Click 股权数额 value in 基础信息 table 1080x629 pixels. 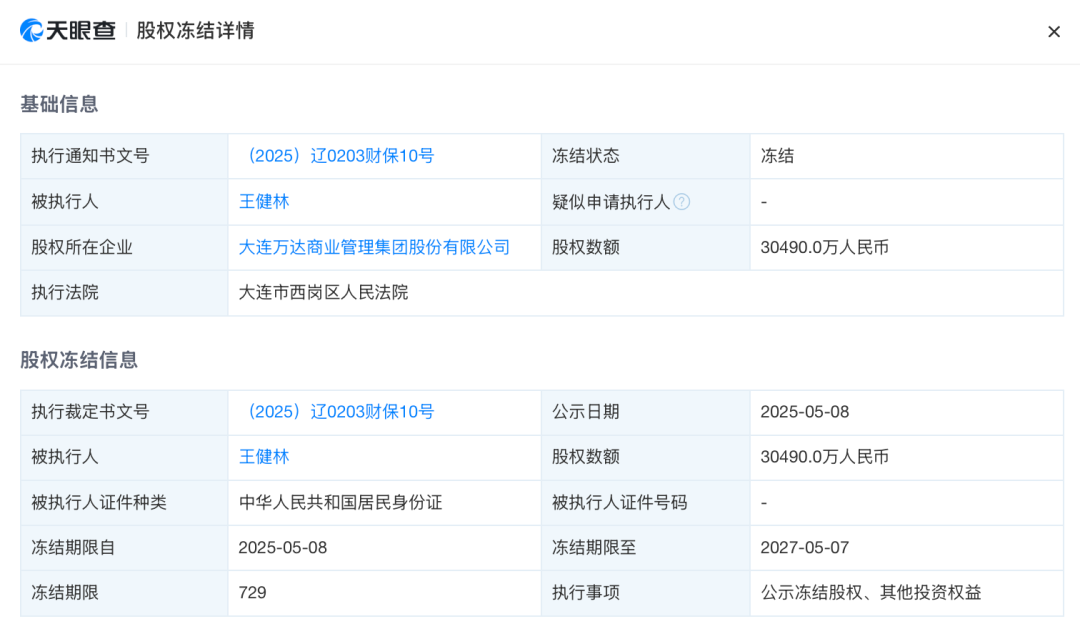824,247
